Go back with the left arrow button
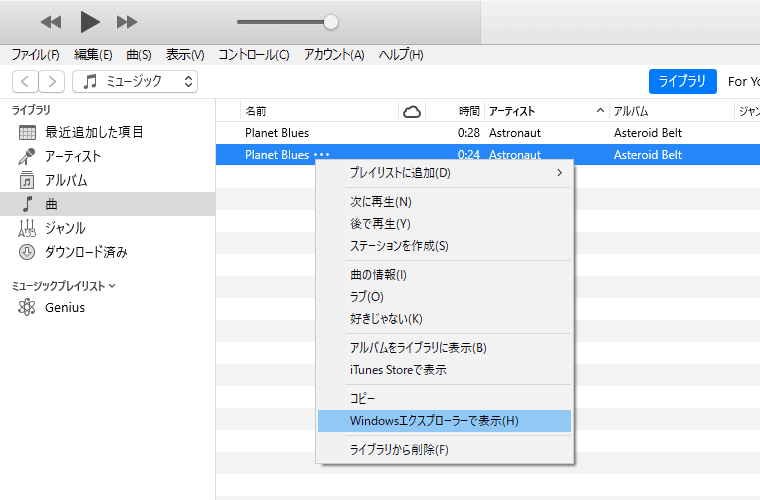This screenshot has width=760, height=500. [25, 81]
